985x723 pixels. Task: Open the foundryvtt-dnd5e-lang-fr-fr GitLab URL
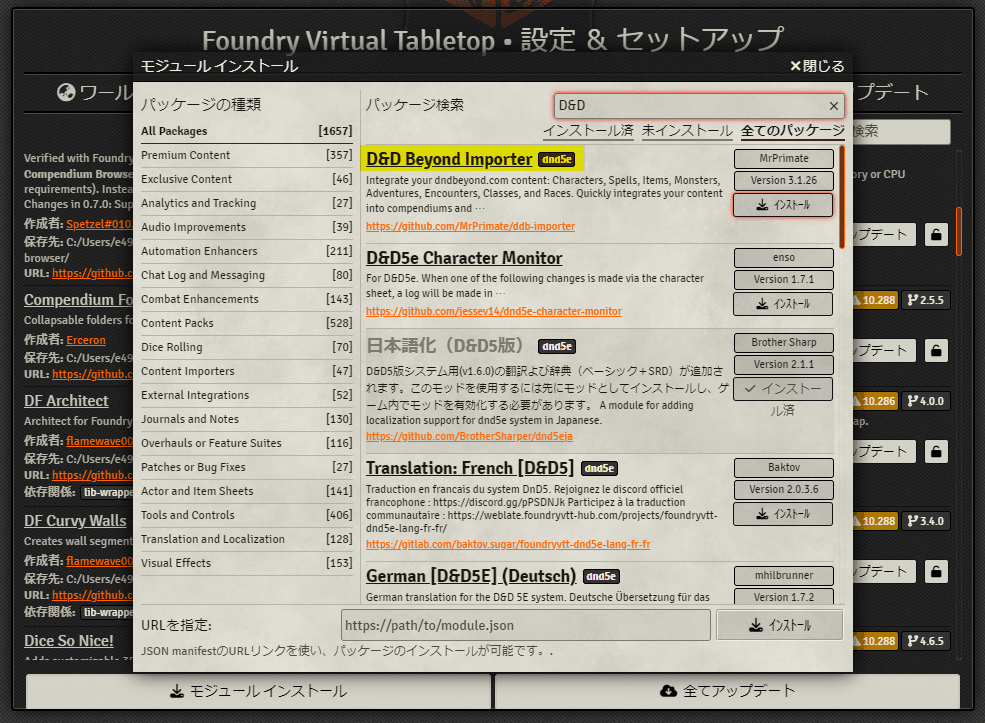pyautogui.click(x=508, y=544)
